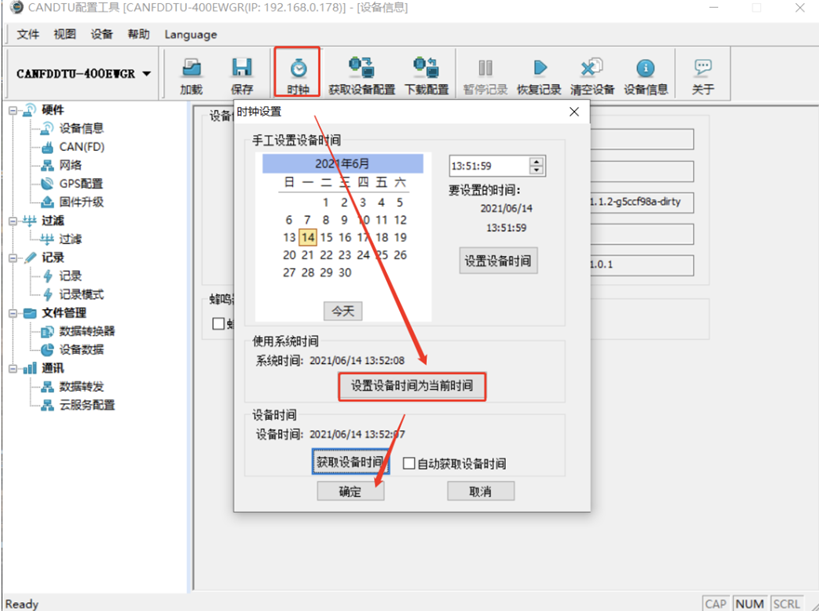Open the 设备 menu
Screen dimensions: 819x611
pyautogui.click(x=101, y=34)
